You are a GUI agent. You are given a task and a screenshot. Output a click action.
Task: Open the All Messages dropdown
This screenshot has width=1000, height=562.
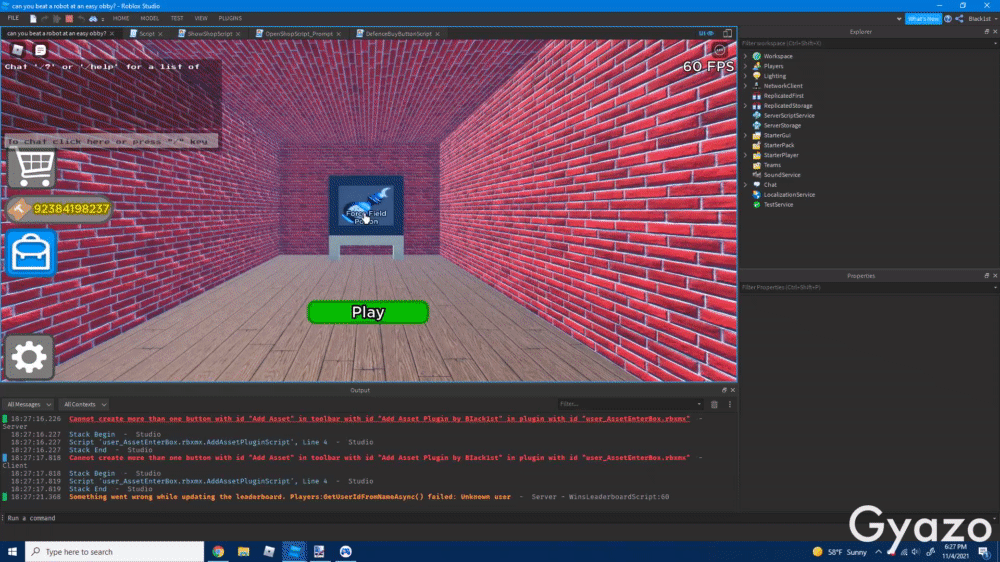(29, 404)
